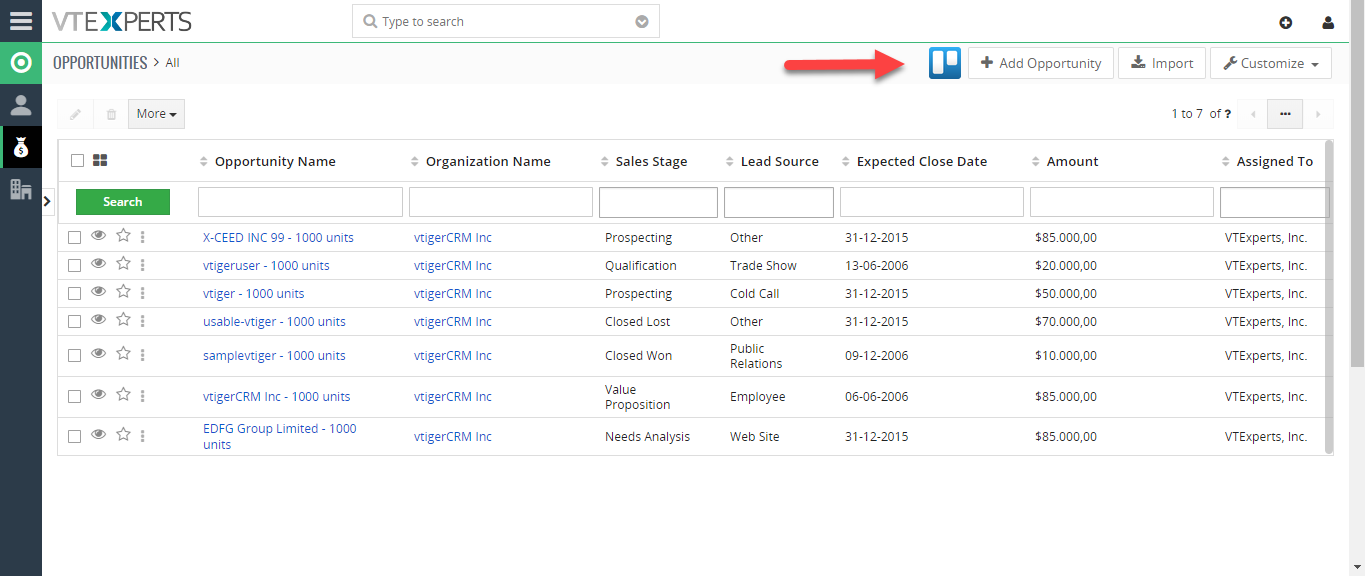
Task: Click the Expected Close Date filter field
Action: click(x=932, y=202)
